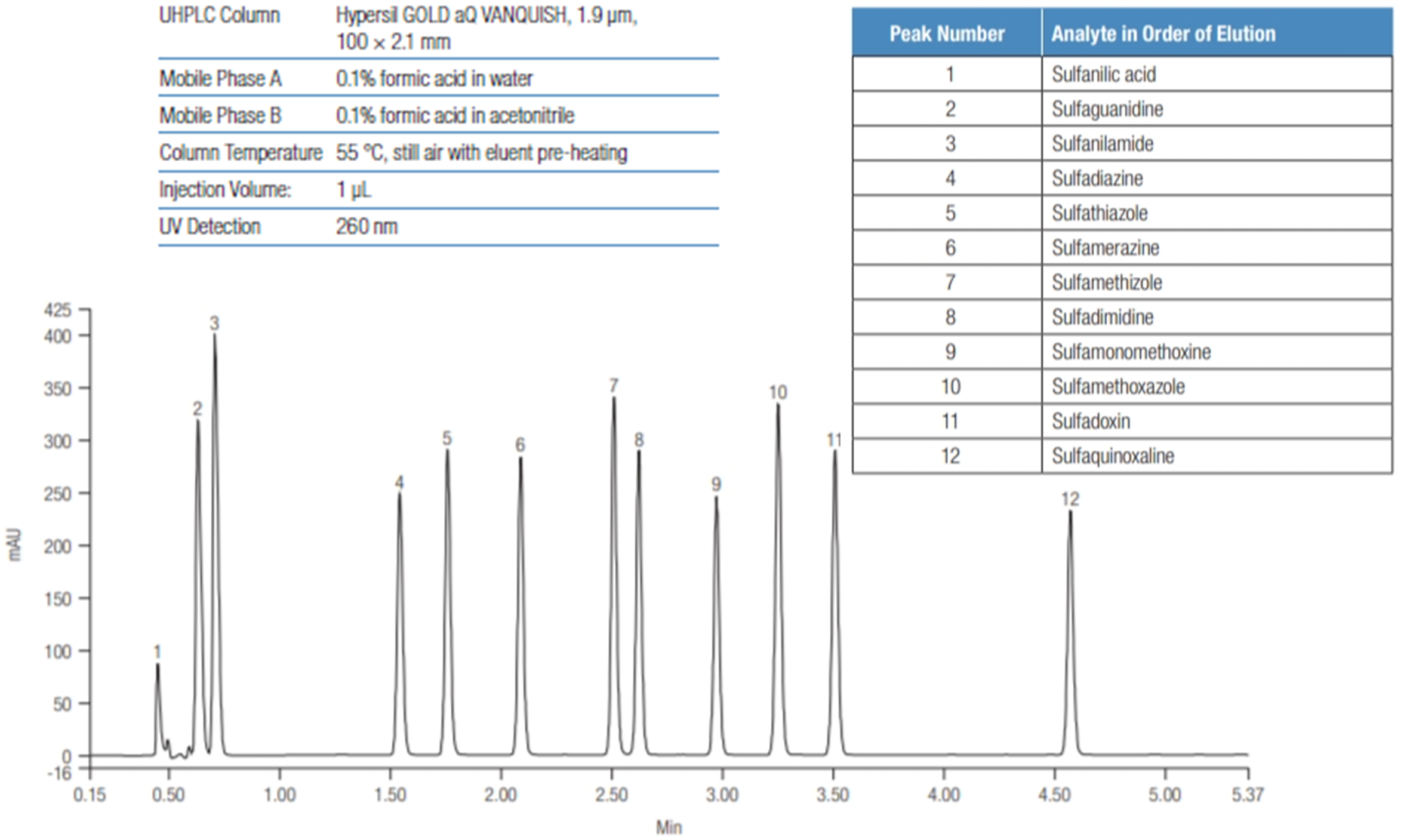
Task: Click the Min axis title
Action: point(669,827)
